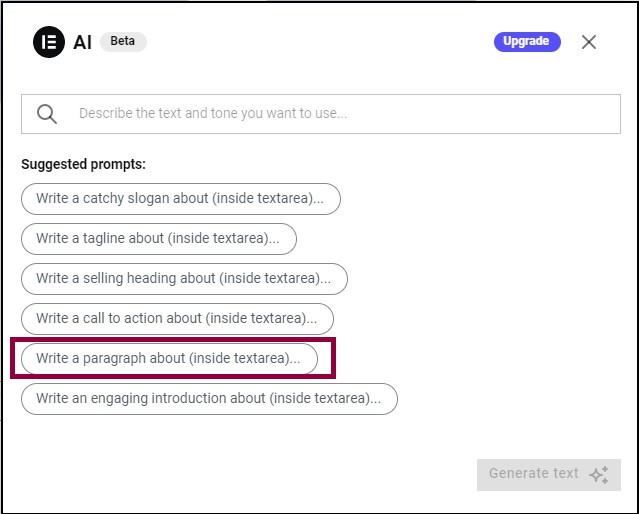Click the words 'Generate text' on the button

coord(533,473)
